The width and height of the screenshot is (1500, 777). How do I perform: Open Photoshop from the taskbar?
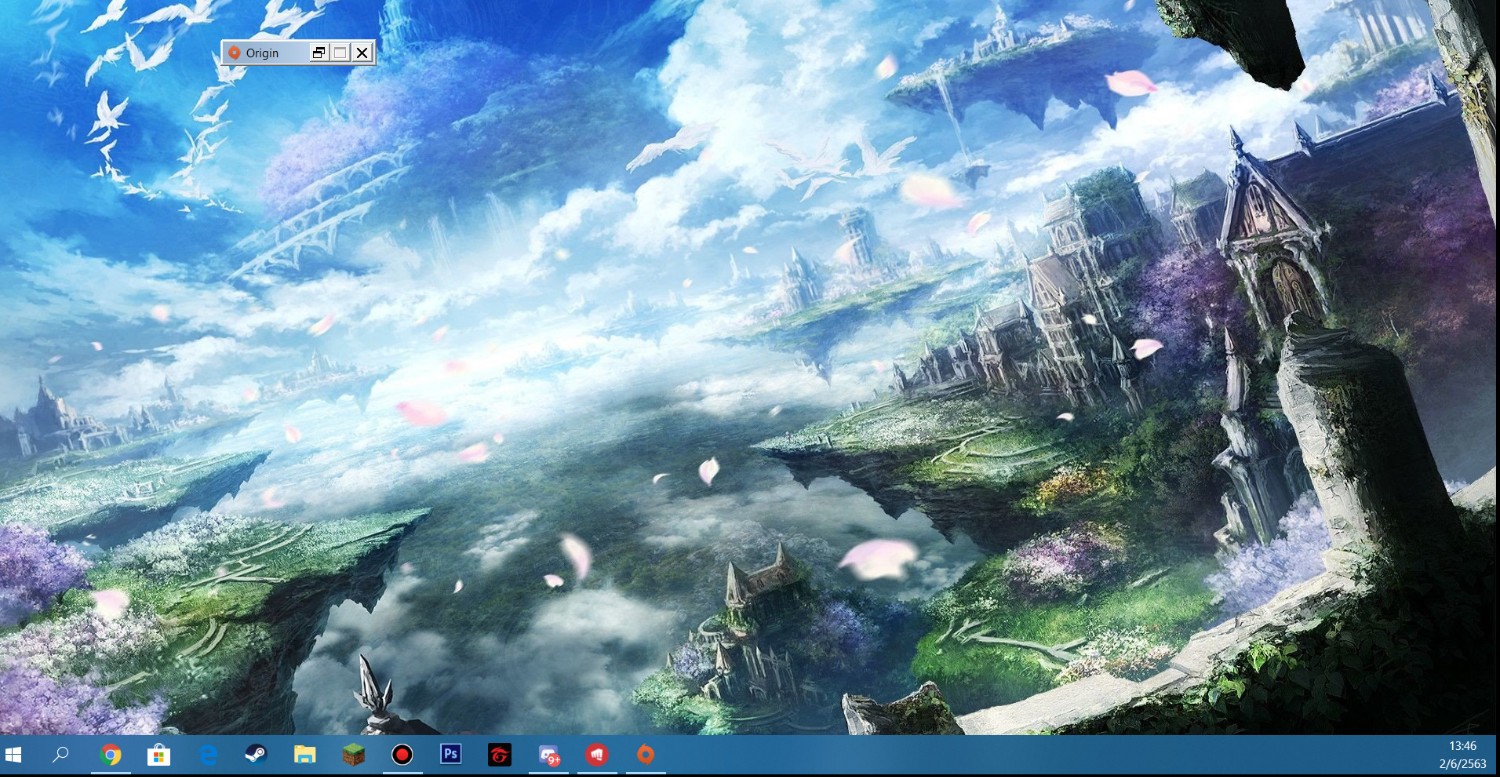451,754
